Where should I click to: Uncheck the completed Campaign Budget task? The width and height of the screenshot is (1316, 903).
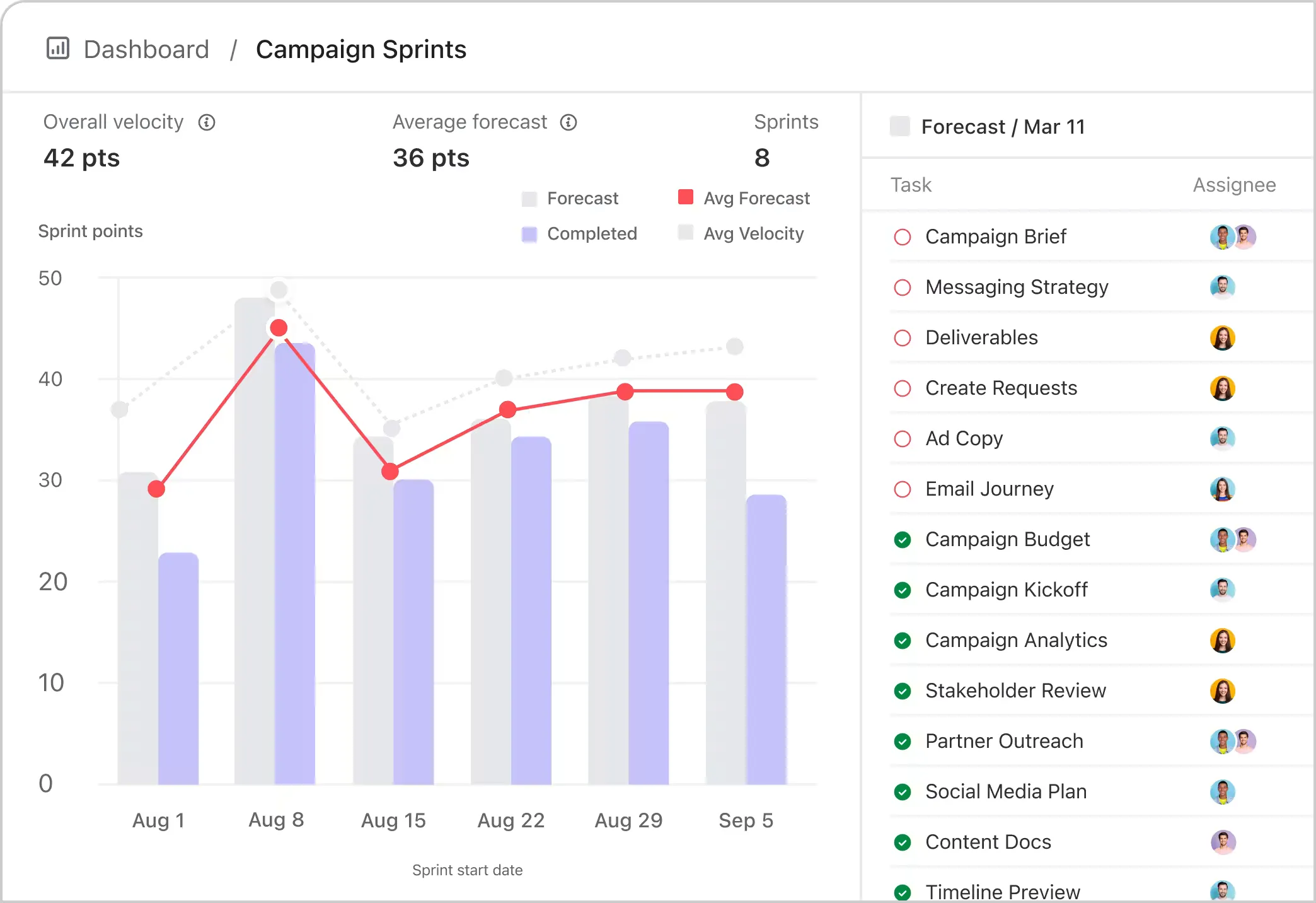click(x=903, y=540)
